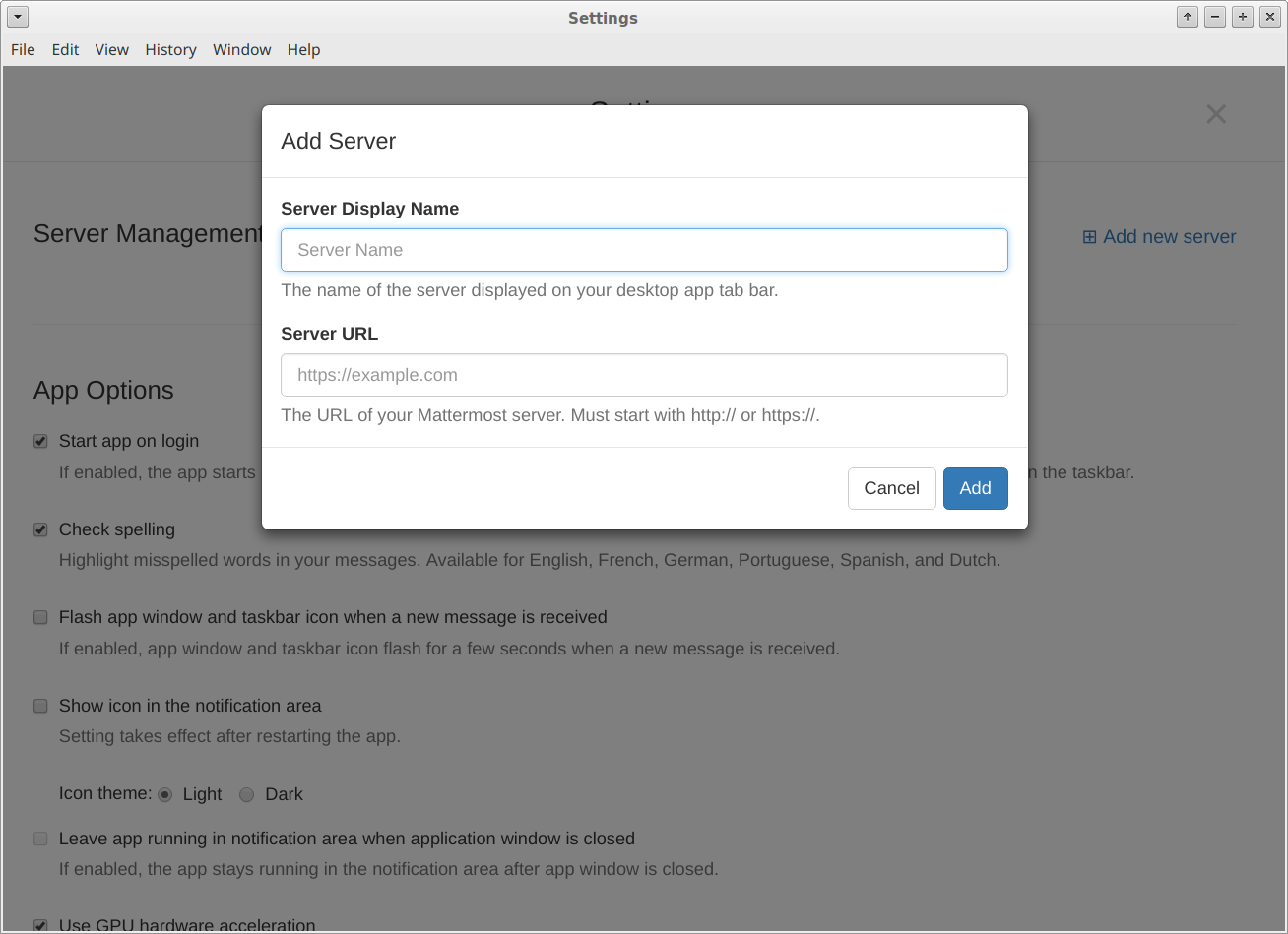Open the File menu

tap(22, 49)
